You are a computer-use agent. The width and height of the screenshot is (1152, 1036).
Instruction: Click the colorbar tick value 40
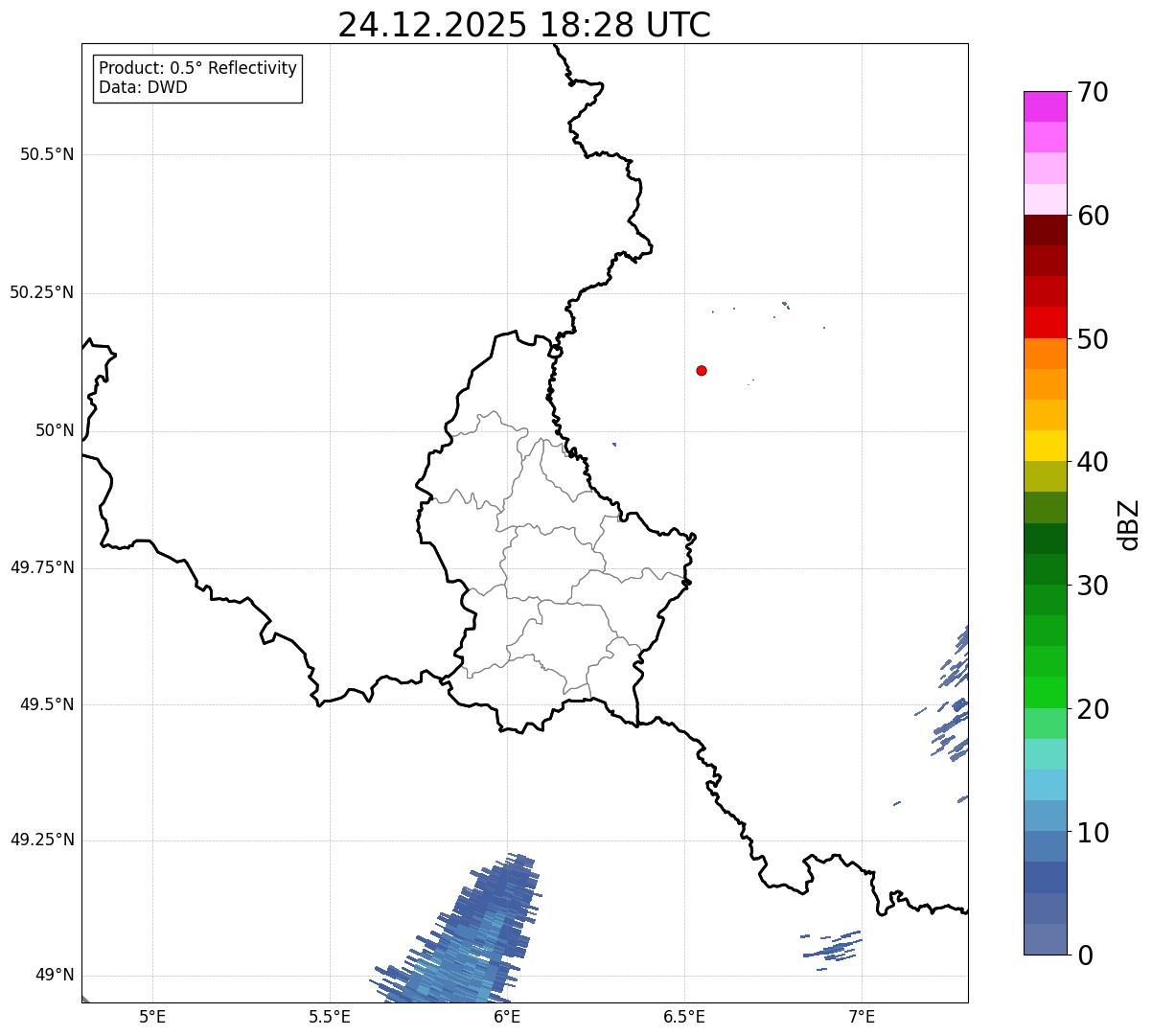[1093, 462]
